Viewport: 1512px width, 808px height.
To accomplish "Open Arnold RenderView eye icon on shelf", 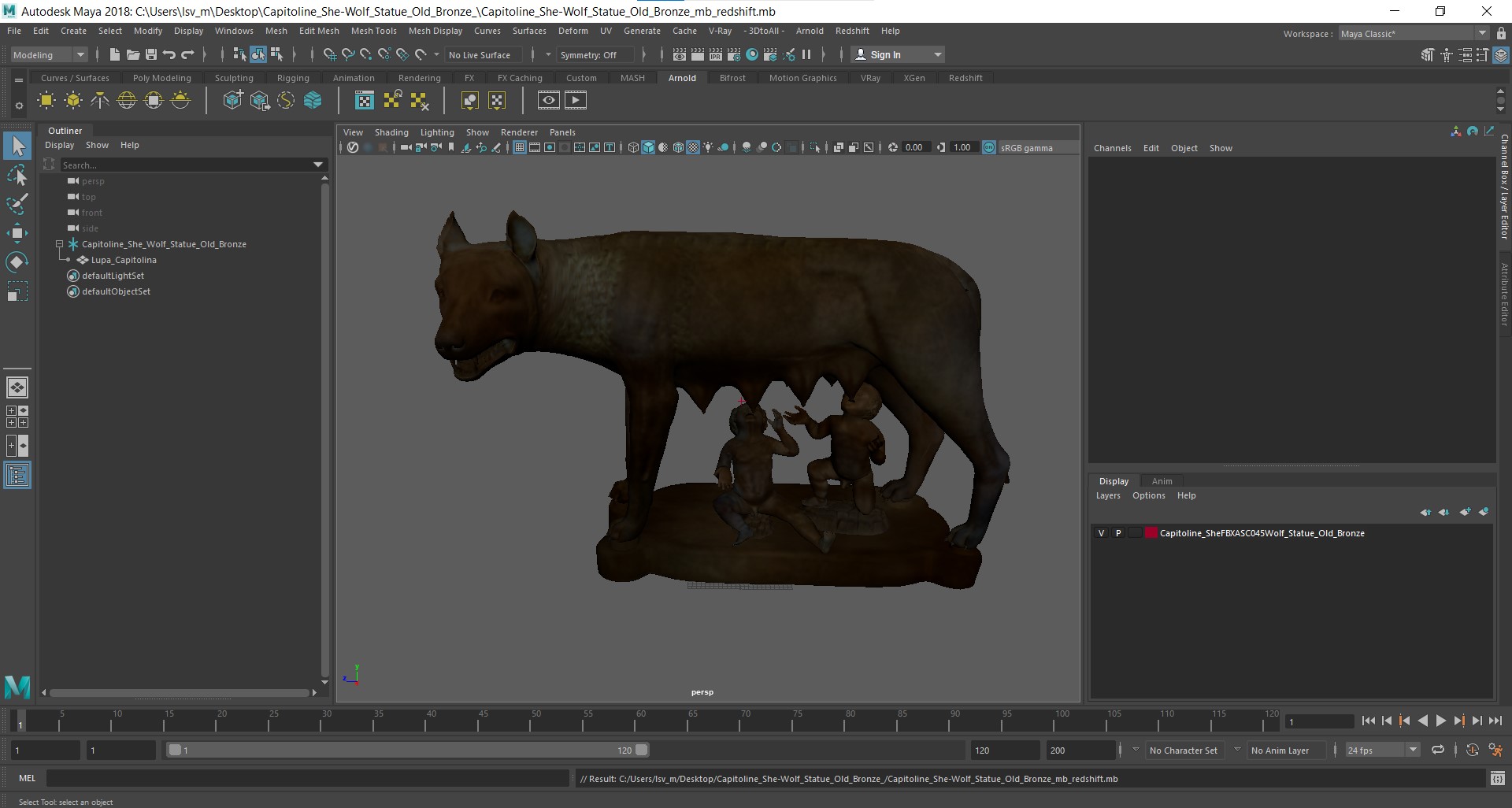I will point(549,100).
